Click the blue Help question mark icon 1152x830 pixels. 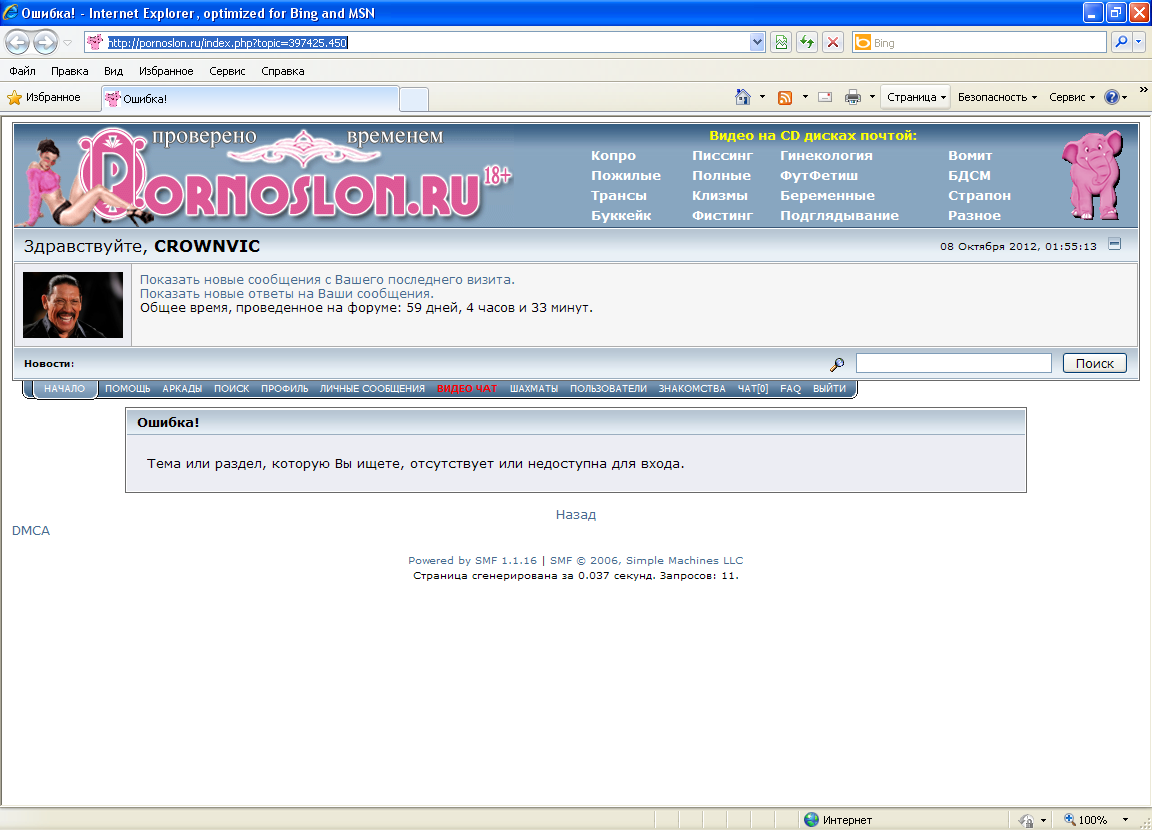tap(1111, 97)
